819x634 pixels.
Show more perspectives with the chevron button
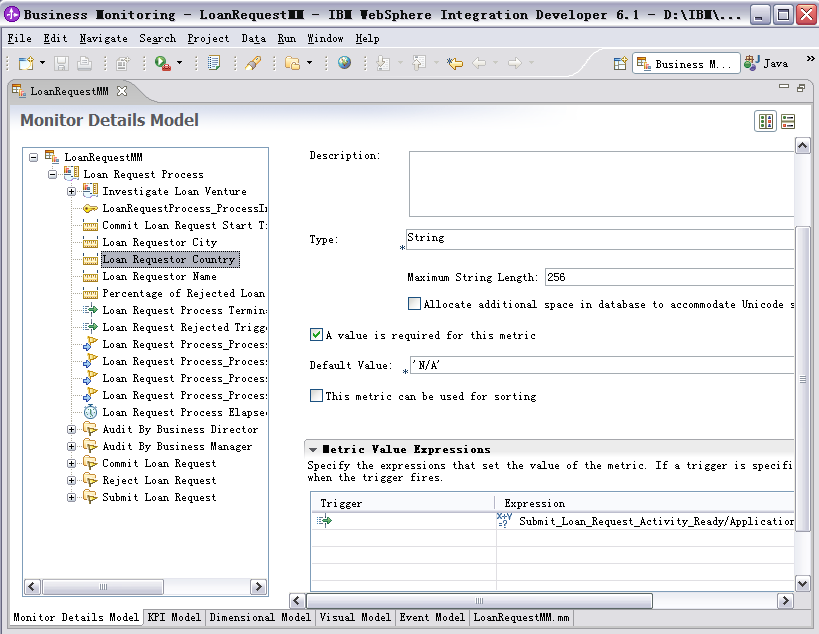coord(810,58)
